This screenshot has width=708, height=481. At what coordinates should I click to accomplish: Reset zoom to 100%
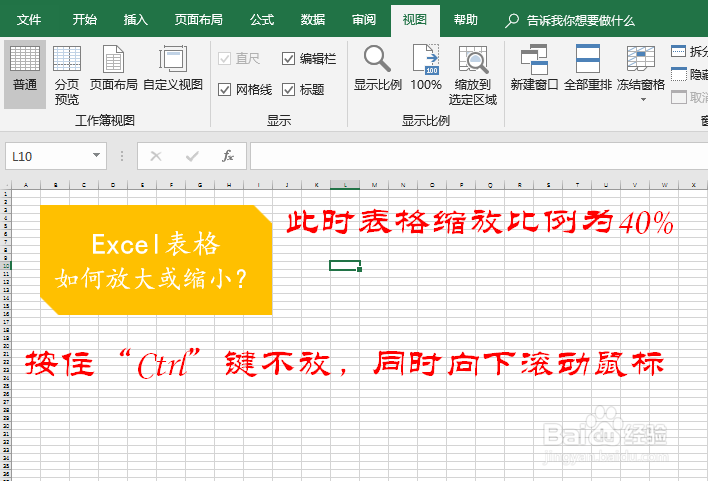click(x=426, y=68)
